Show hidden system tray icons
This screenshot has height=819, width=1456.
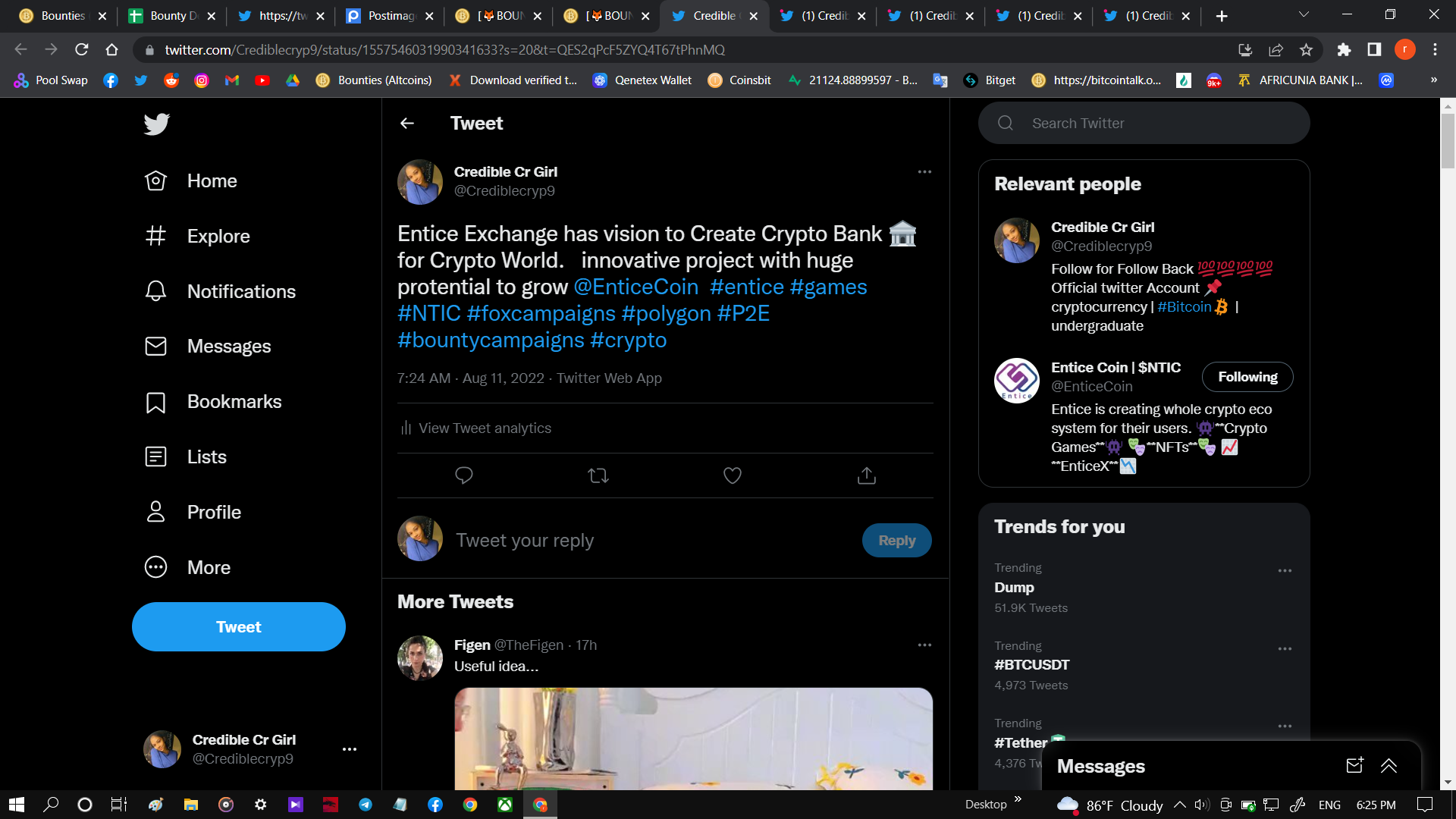coord(1180,805)
